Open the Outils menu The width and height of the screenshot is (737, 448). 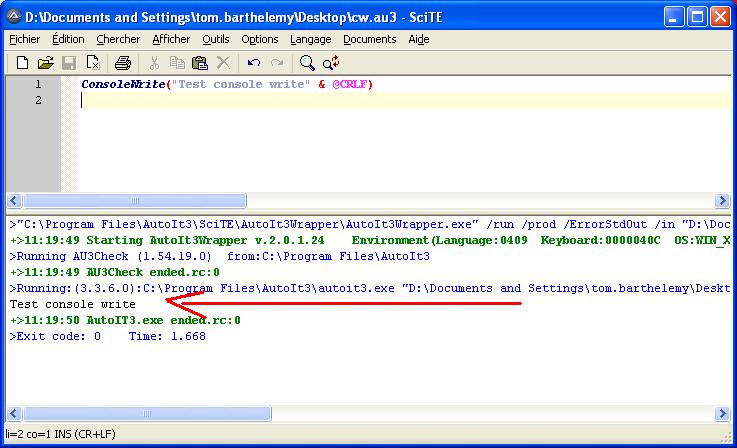click(216, 39)
